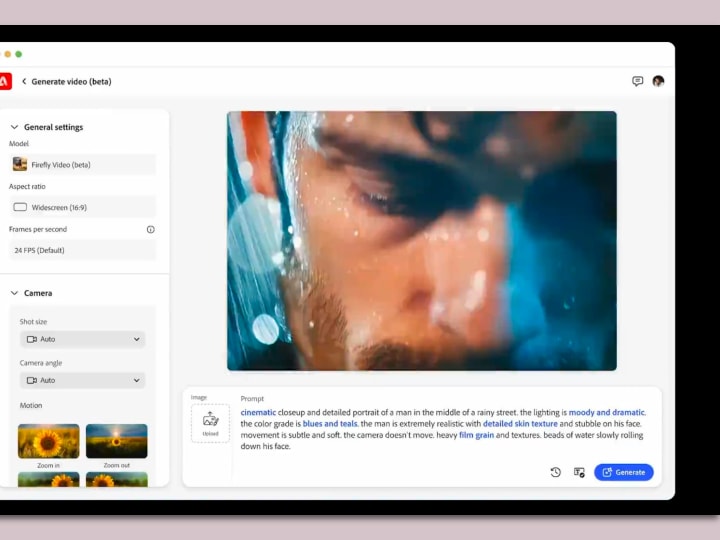Click the Firefly Video model thumbnail icon
Image resolution: width=720 pixels, height=540 pixels.
click(20, 164)
